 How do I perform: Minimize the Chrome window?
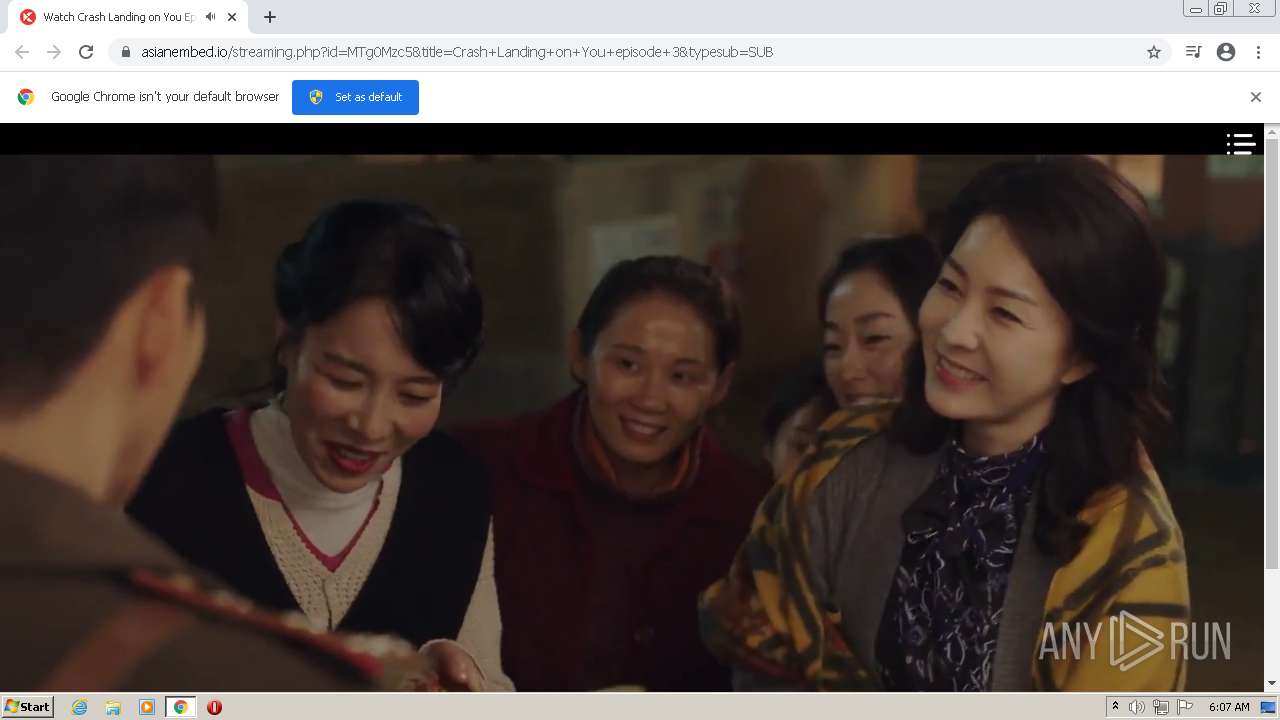click(x=1195, y=9)
